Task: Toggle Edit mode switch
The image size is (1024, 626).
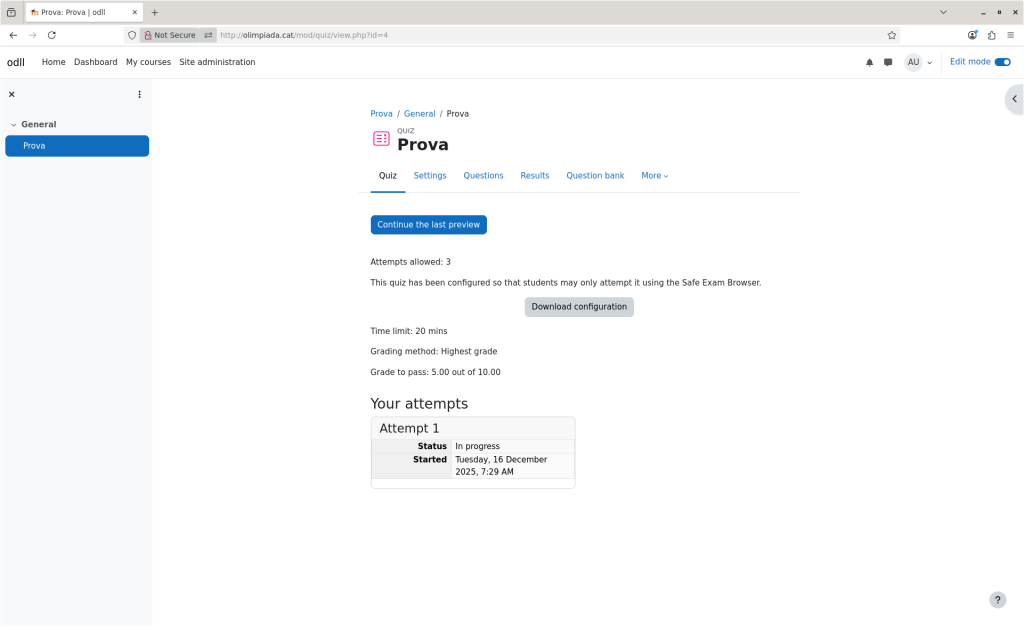Action: tap(1002, 62)
